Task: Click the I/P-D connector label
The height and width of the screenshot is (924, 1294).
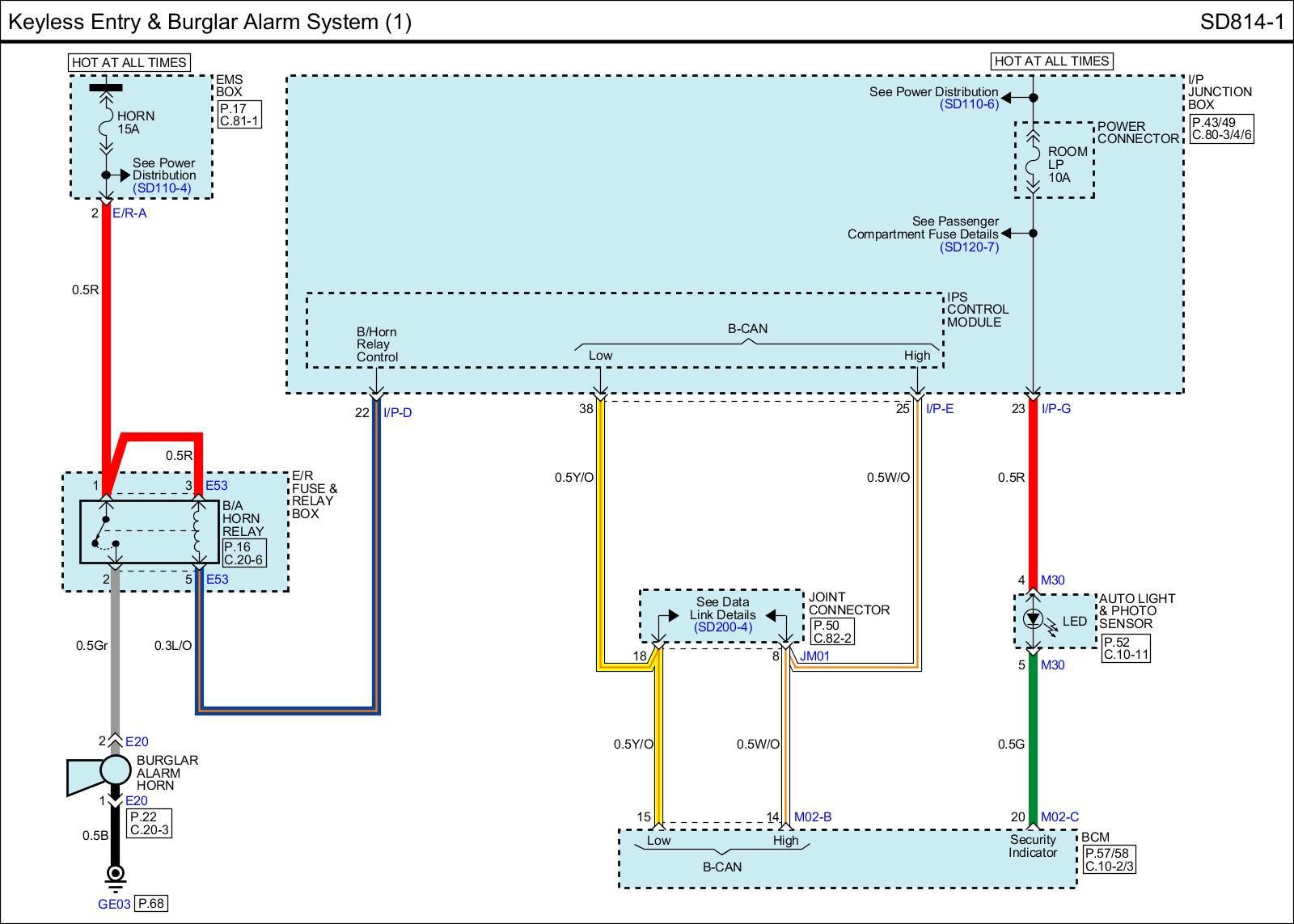Action: coord(397,413)
